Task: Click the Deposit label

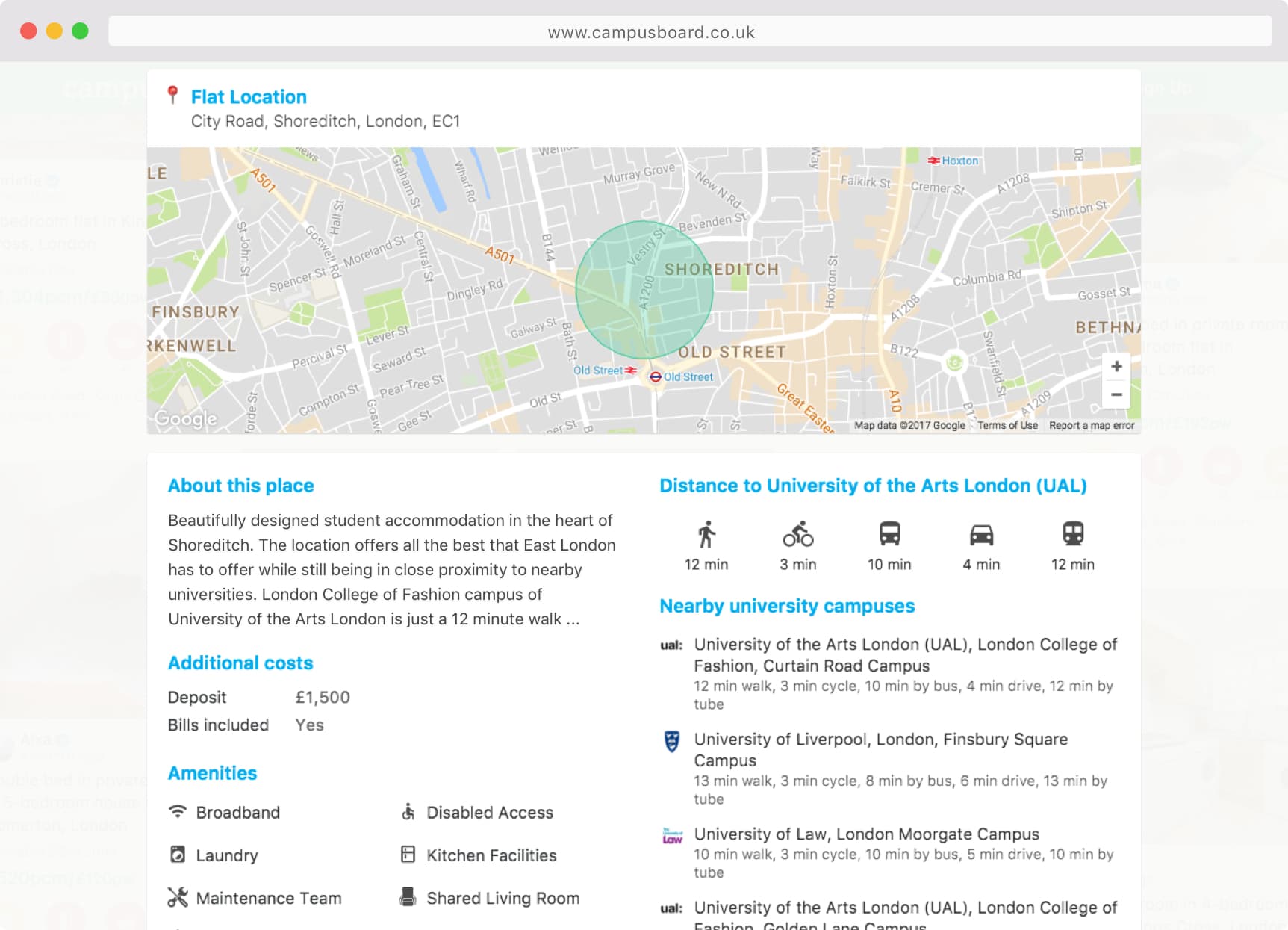Action: coord(197,697)
